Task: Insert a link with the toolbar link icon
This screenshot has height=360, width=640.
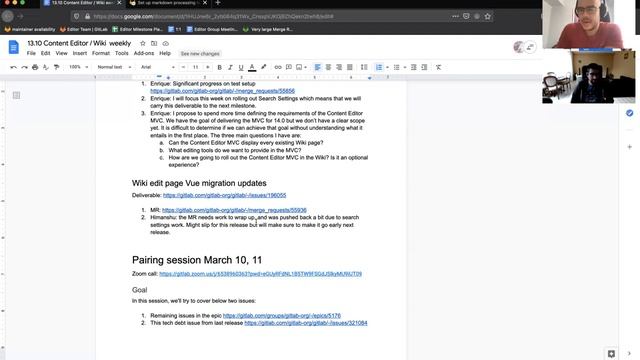Action: point(278,67)
